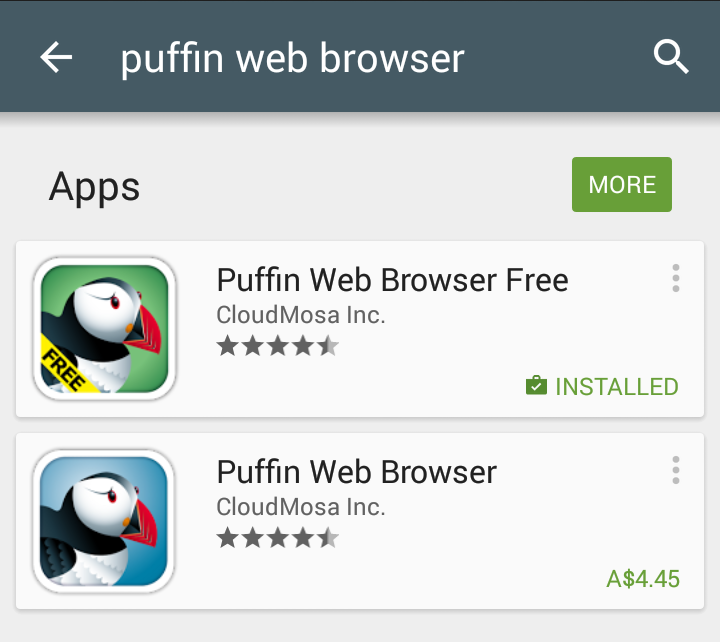The width and height of the screenshot is (720, 642).
Task: Open the Puffin Web Browser Free title
Action: coord(392,280)
